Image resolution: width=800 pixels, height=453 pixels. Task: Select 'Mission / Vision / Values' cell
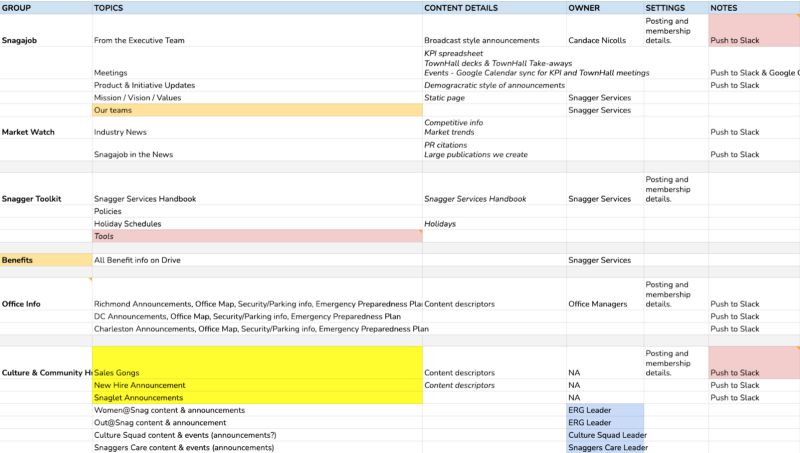[x=257, y=97]
